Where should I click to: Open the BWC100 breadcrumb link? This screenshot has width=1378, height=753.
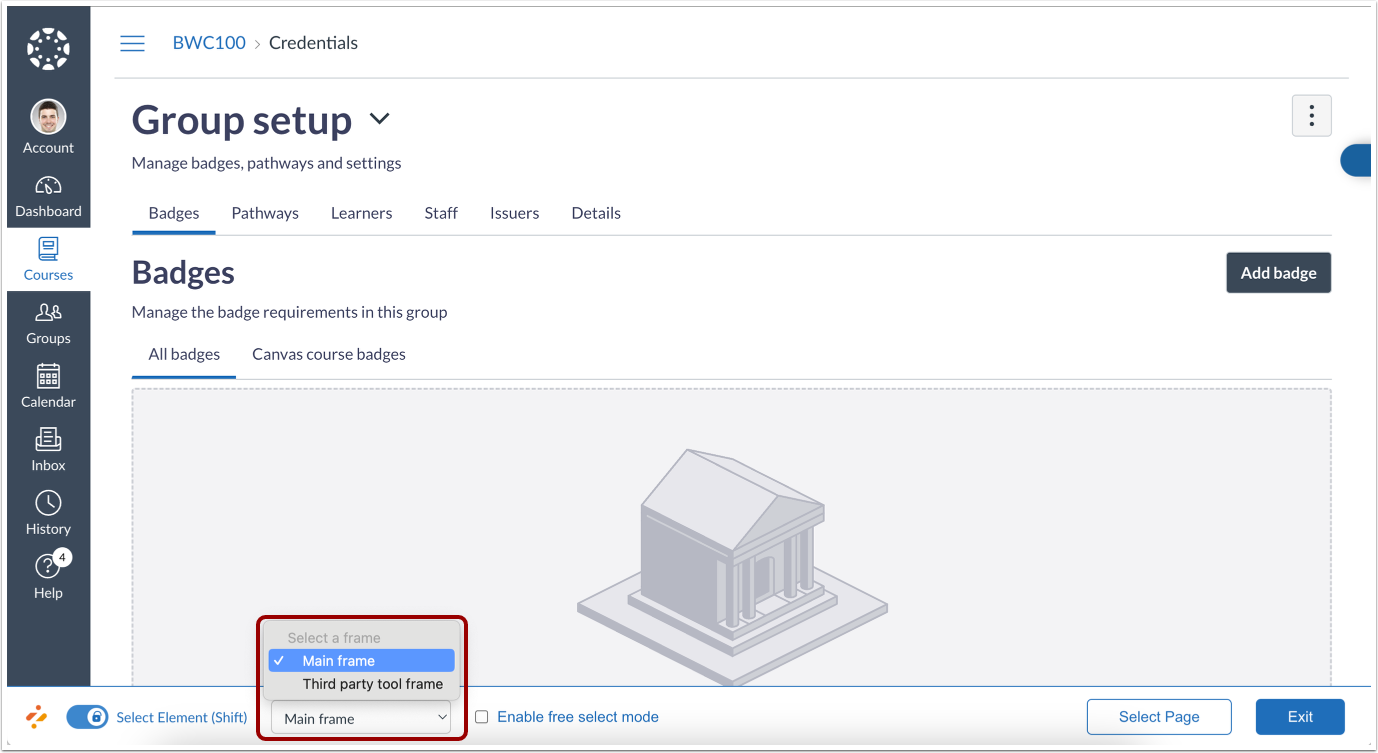[209, 43]
